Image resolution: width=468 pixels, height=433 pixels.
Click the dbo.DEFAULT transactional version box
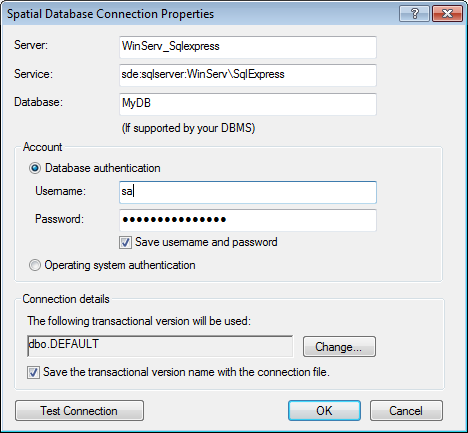click(x=160, y=346)
